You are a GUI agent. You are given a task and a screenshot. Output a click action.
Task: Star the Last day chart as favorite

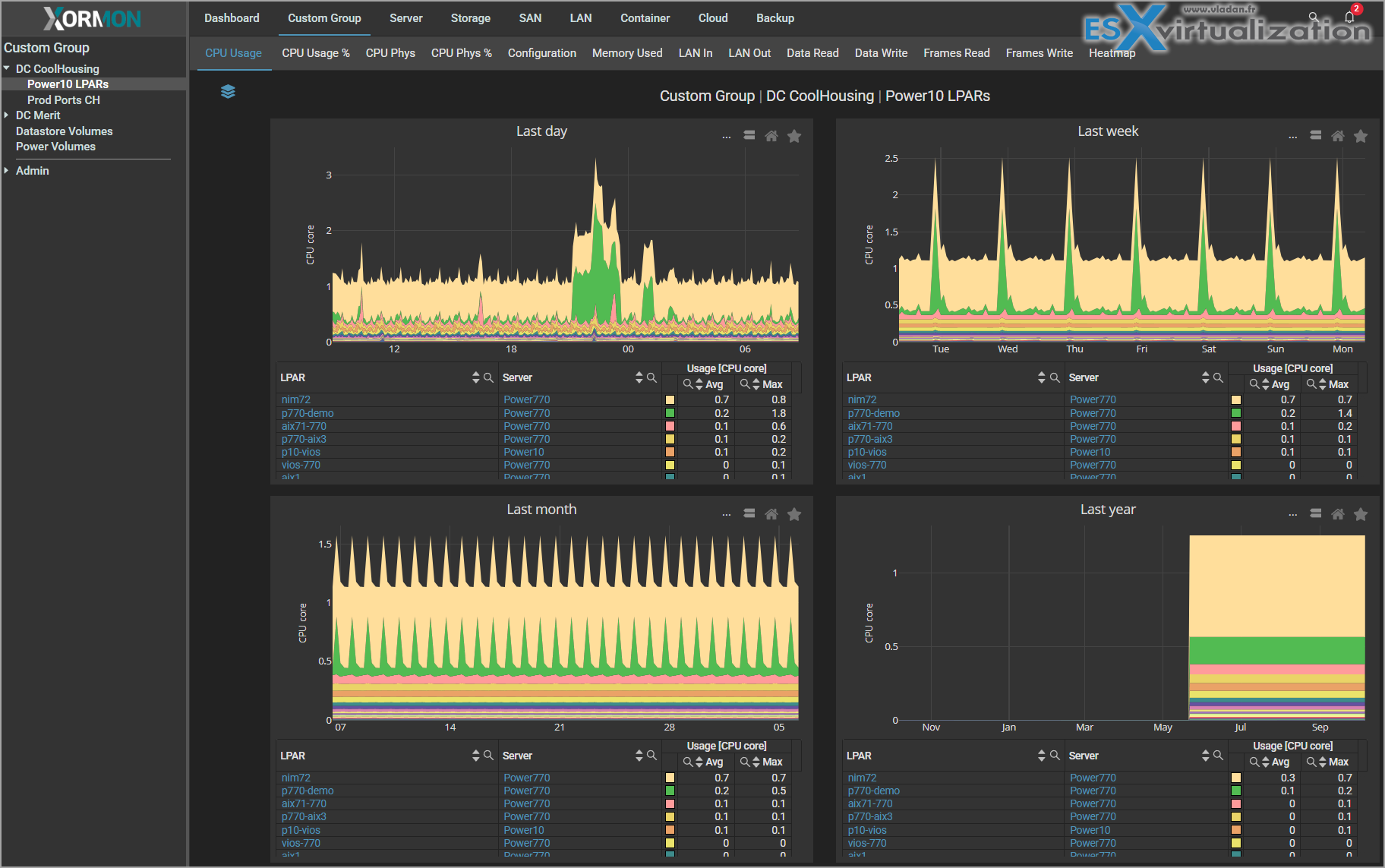pyautogui.click(x=794, y=136)
